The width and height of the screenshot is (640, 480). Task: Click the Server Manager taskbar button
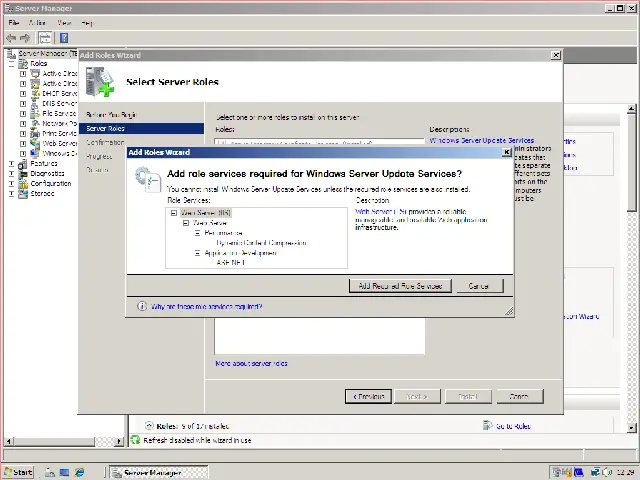(x=159, y=472)
